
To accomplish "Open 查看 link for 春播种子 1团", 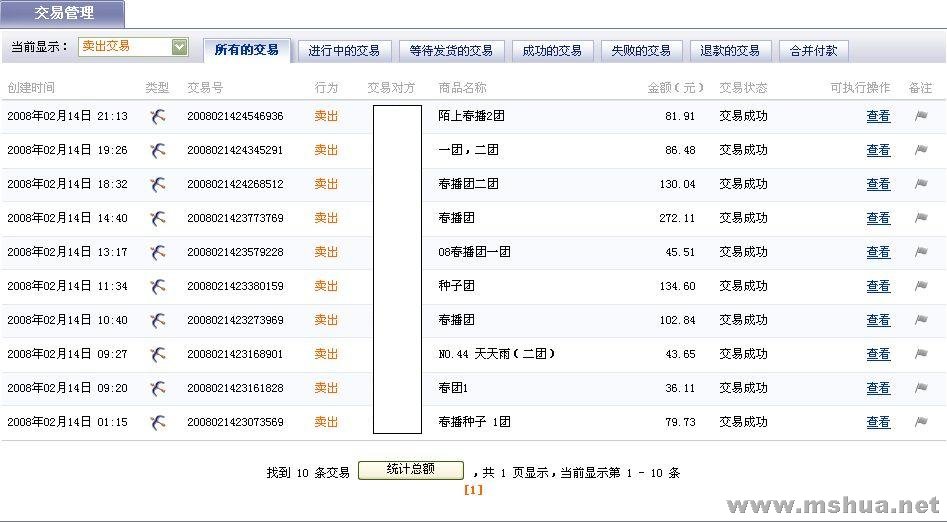I will [878, 422].
